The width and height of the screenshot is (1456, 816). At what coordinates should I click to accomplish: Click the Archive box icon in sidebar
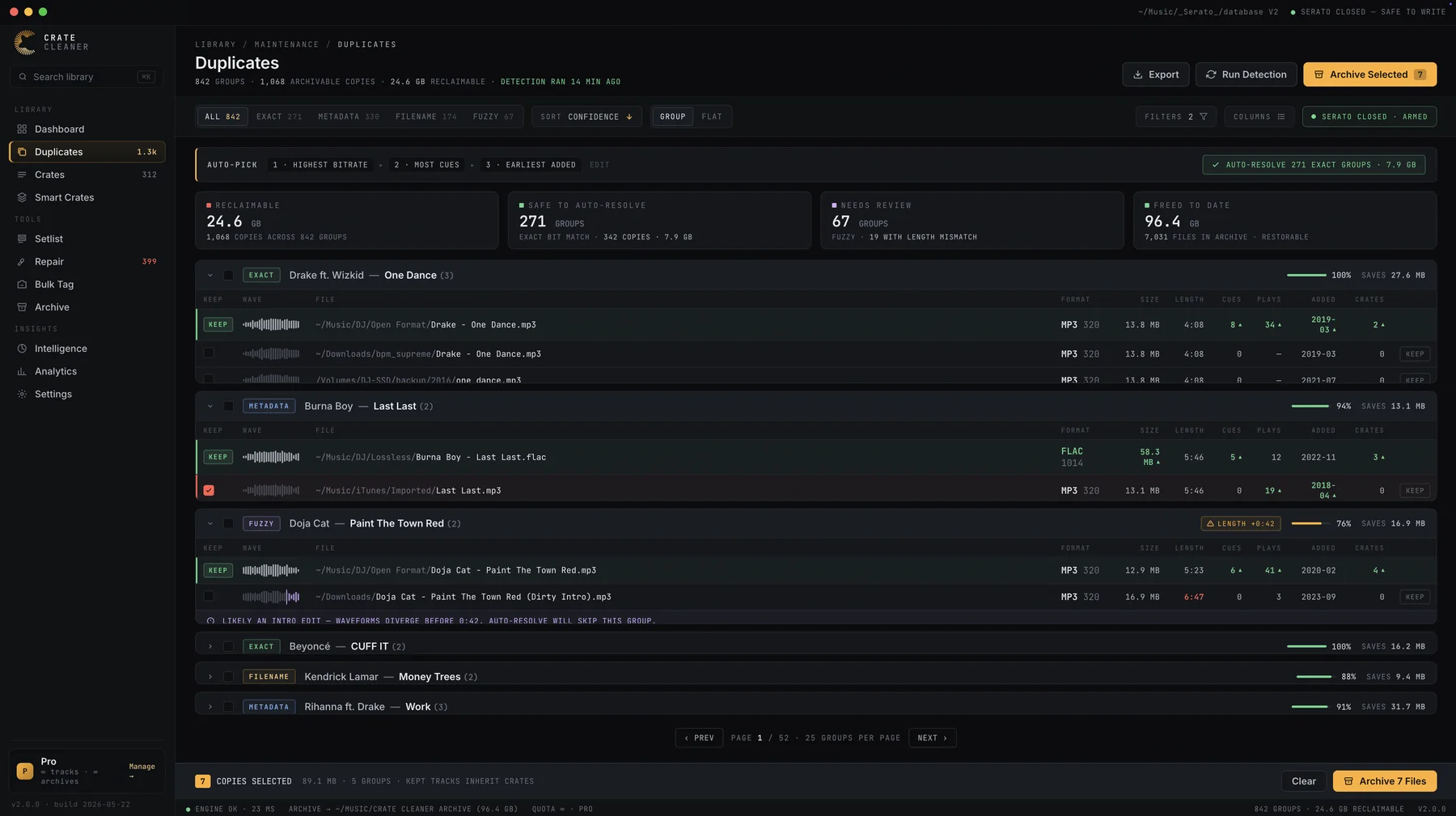click(x=22, y=307)
